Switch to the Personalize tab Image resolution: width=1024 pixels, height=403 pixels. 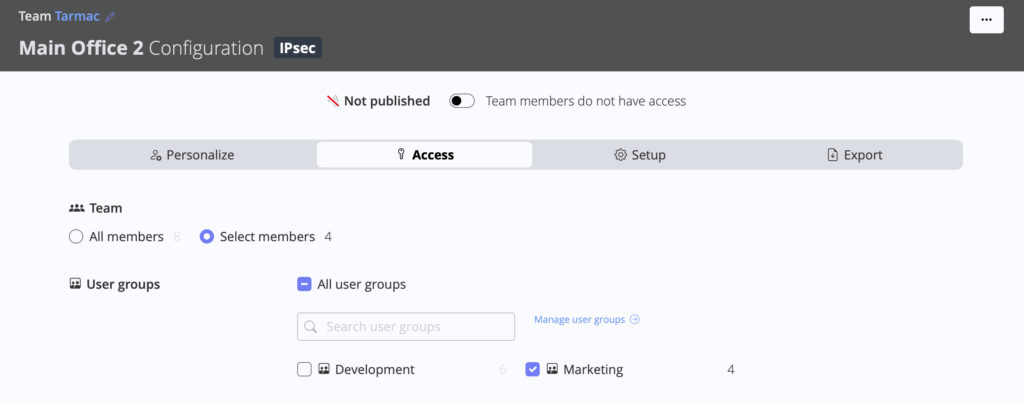coord(192,155)
